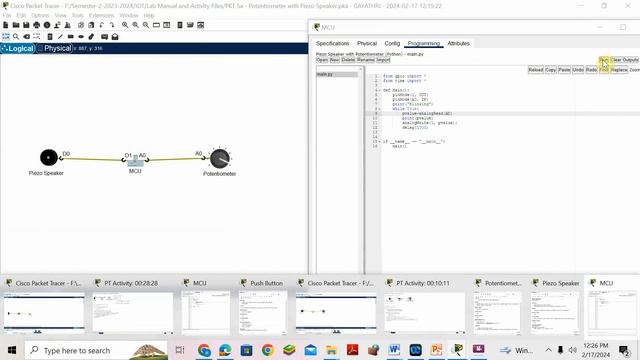This screenshot has height=360, width=640.
Task: Open the Activity Wizard toolbar icon
Action: click(68, 25)
